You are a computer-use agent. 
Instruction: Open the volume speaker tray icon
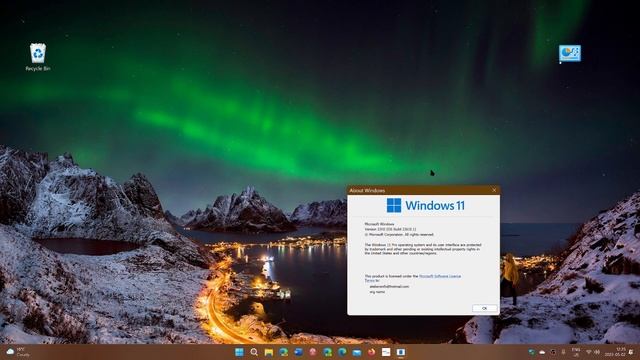tap(597, 352)
